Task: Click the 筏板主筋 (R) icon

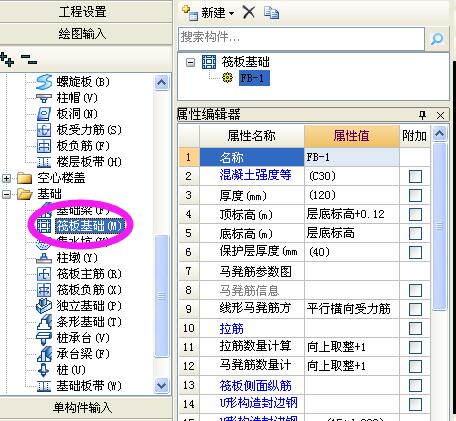Action: 44,274
